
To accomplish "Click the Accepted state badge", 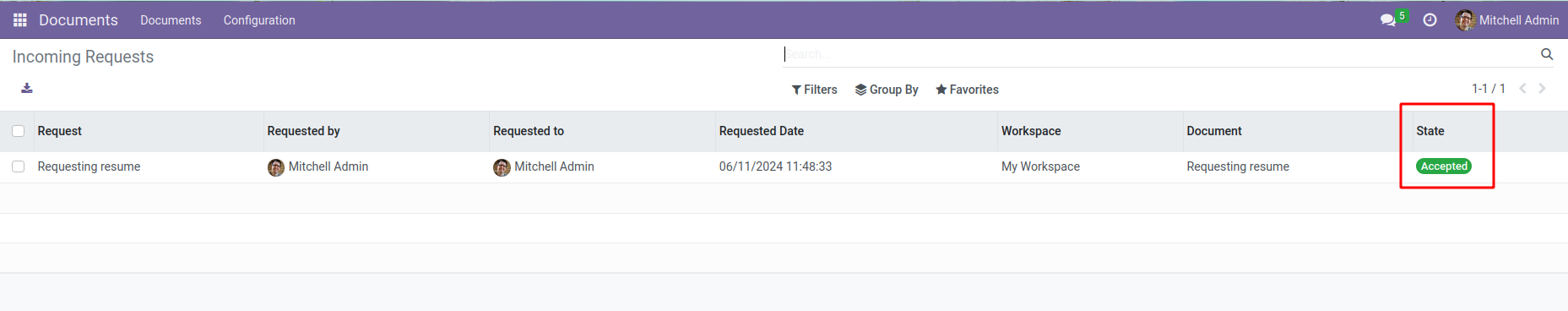I will (1444, 166).
